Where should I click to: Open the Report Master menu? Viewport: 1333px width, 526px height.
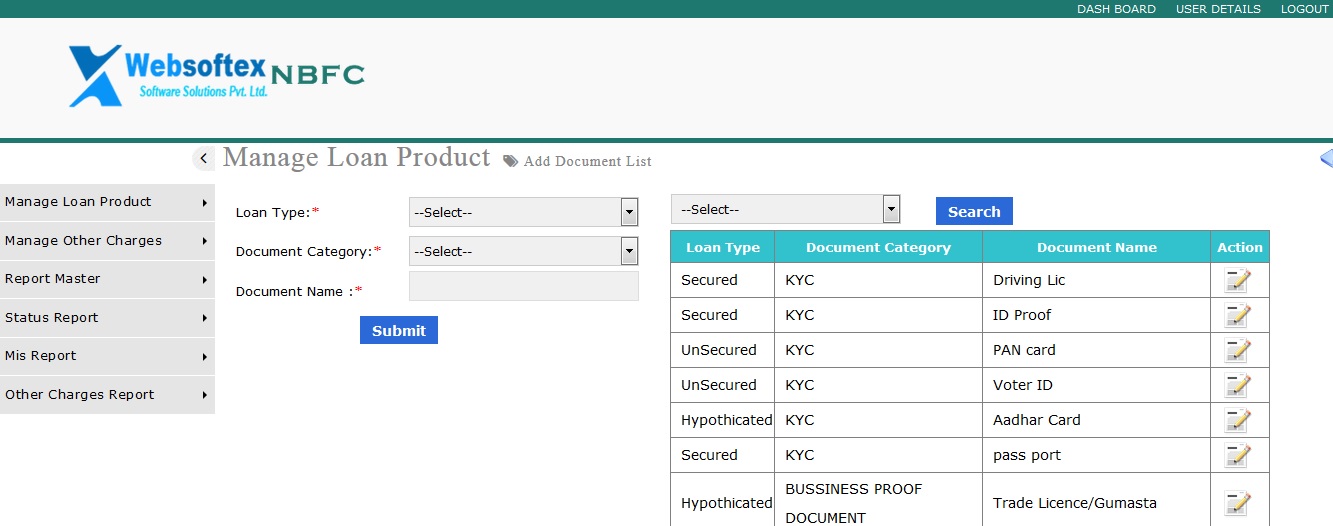coord(107,279)
